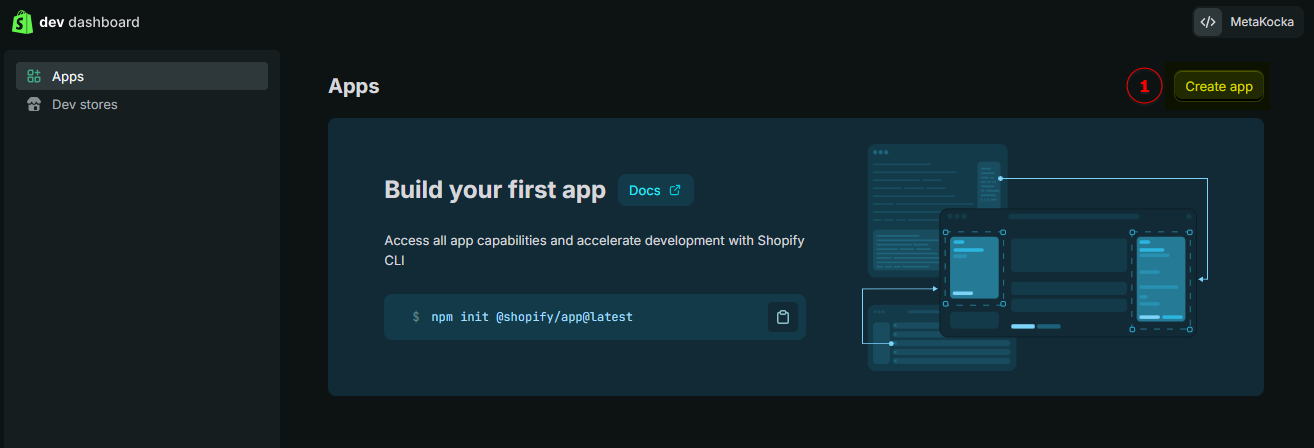Click the Apps page heading
The image size is (1314, 448).
pyautogui.click(x=354, y=86)
